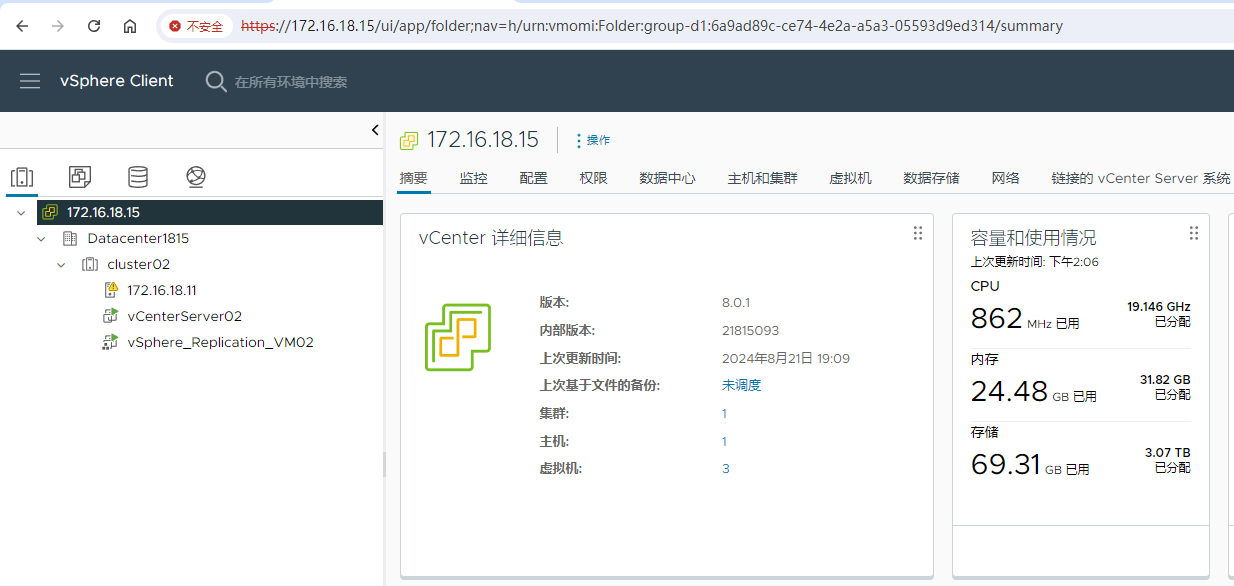Image resolution: width=1234 pixels, height=586 pixels.
Task: Switch to Storage view icon
Action: [x=138, y=177]
